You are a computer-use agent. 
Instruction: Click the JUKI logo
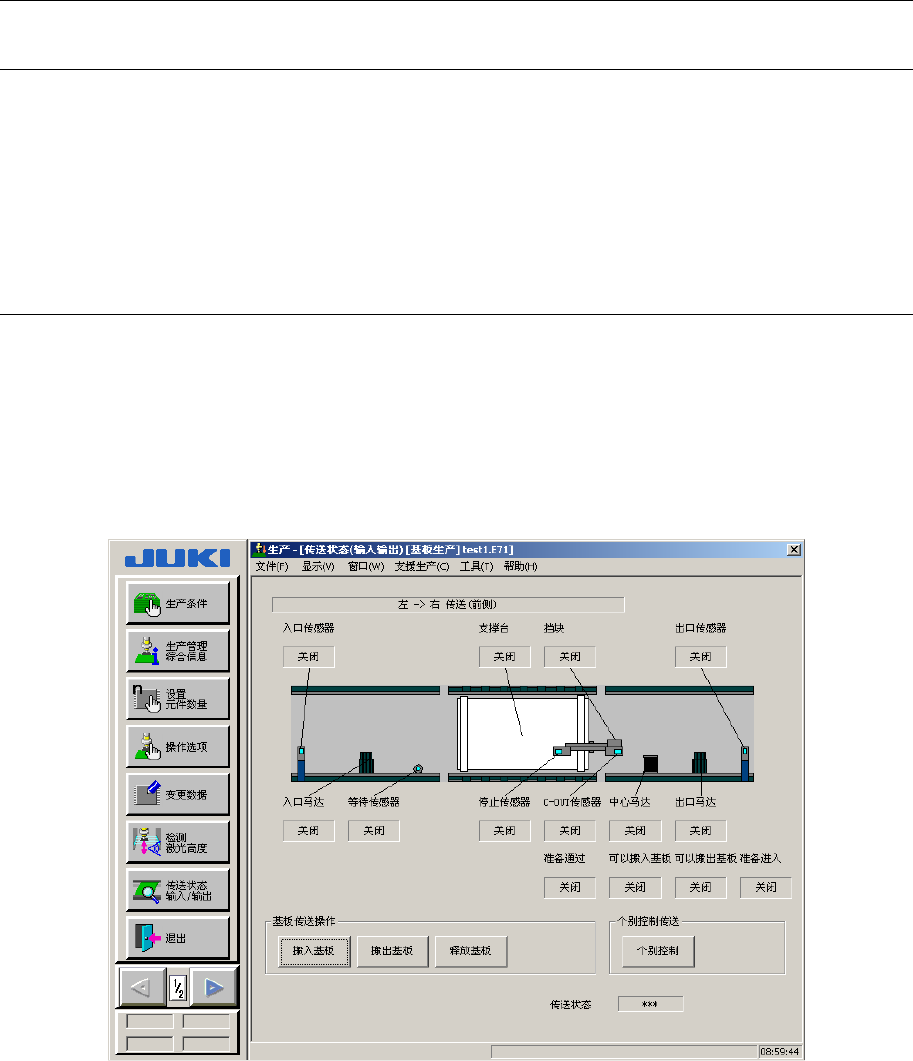[177, 558]
